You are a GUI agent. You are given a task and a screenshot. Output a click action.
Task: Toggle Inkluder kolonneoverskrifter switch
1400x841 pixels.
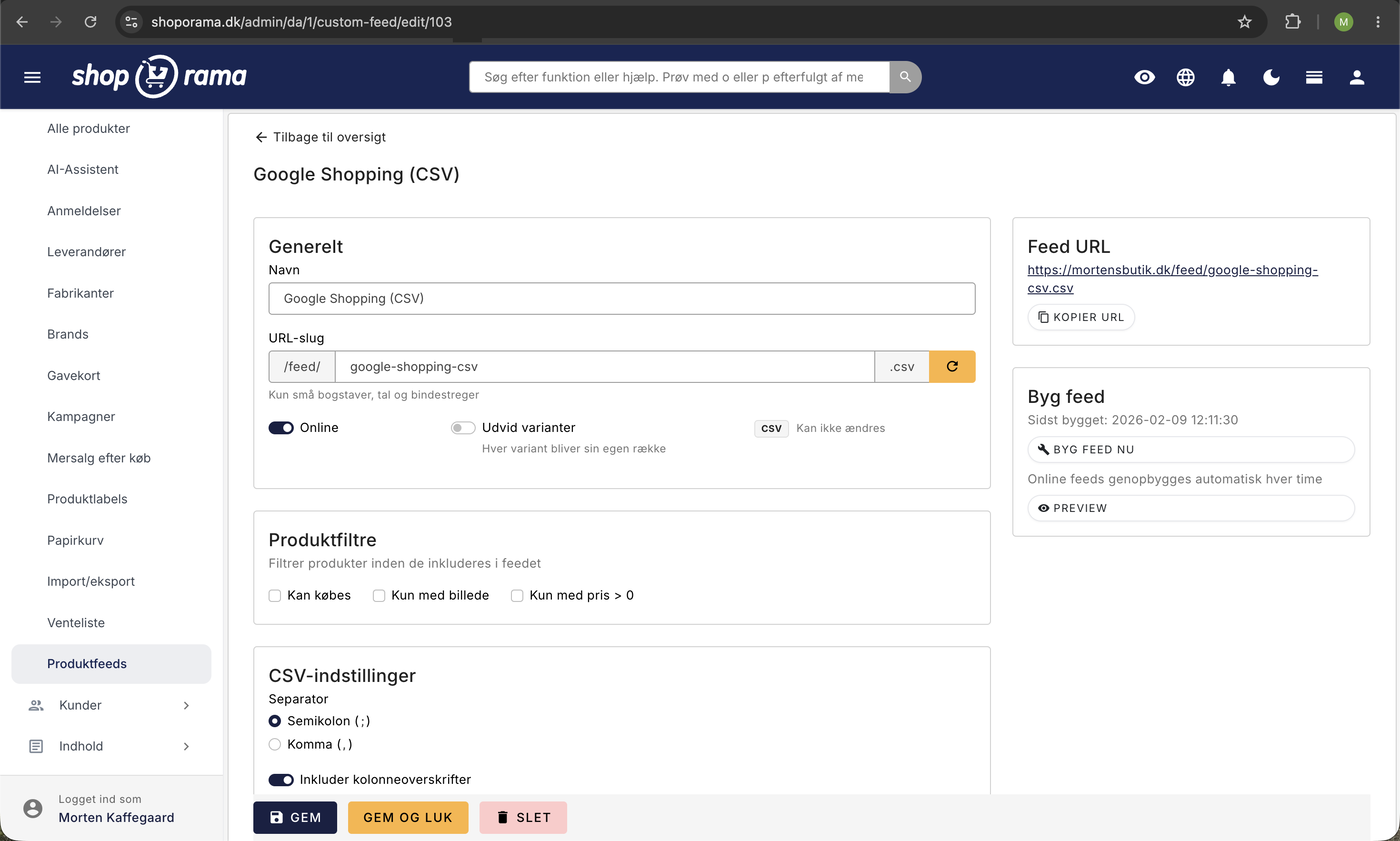click(x=281, y=780)
